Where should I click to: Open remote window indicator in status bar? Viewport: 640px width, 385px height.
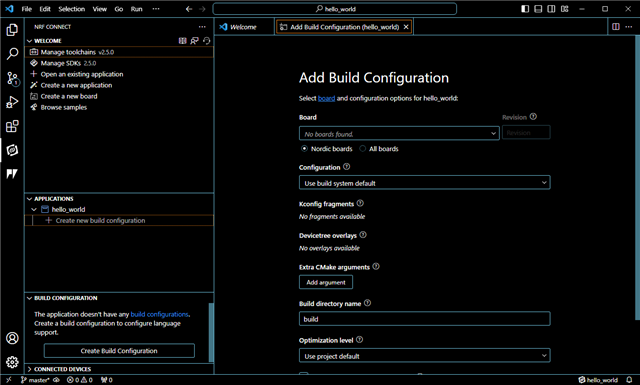pyautogui.click(x=9, y=380)
